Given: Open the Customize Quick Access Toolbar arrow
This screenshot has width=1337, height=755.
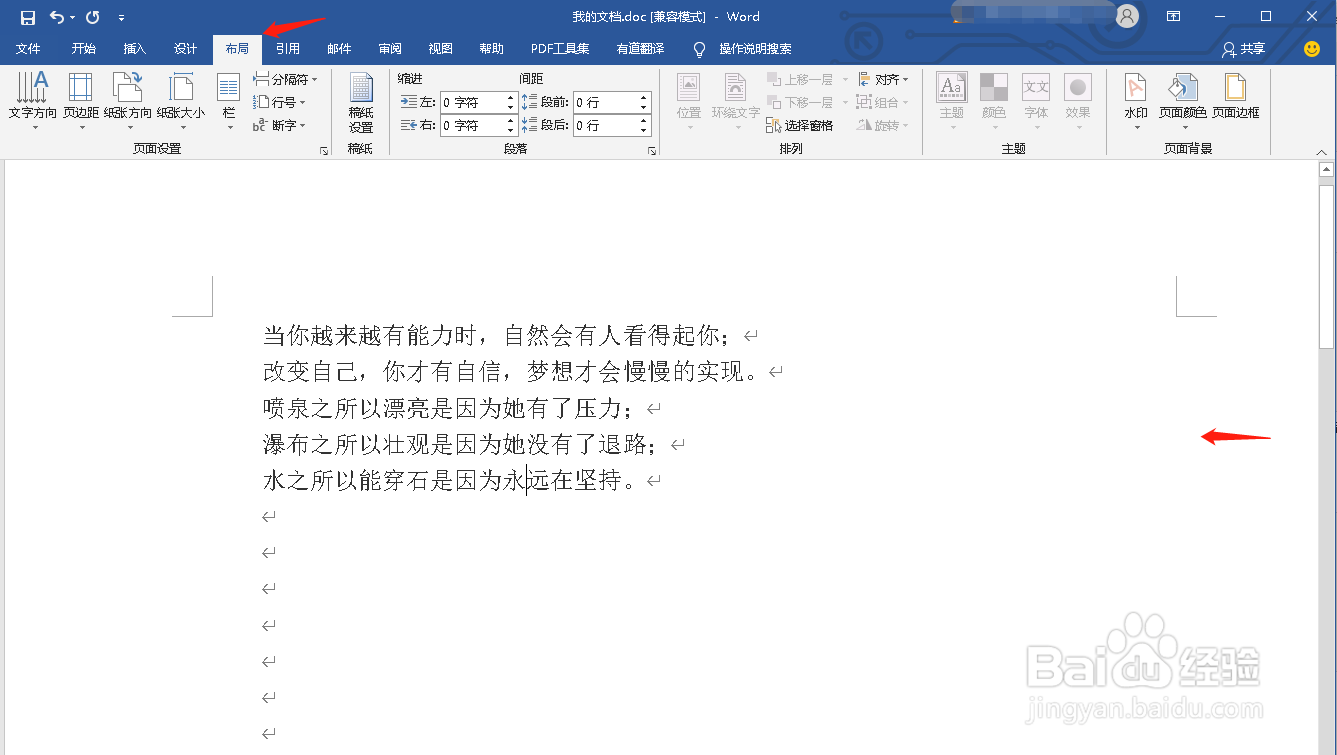Looking at the screenshot, I should [x=121, y=17].
